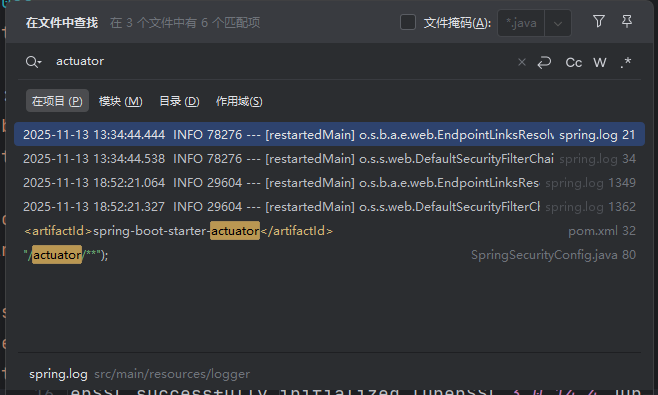
Task: Select the Module (M) scope tab
Action: pos(120,101)
